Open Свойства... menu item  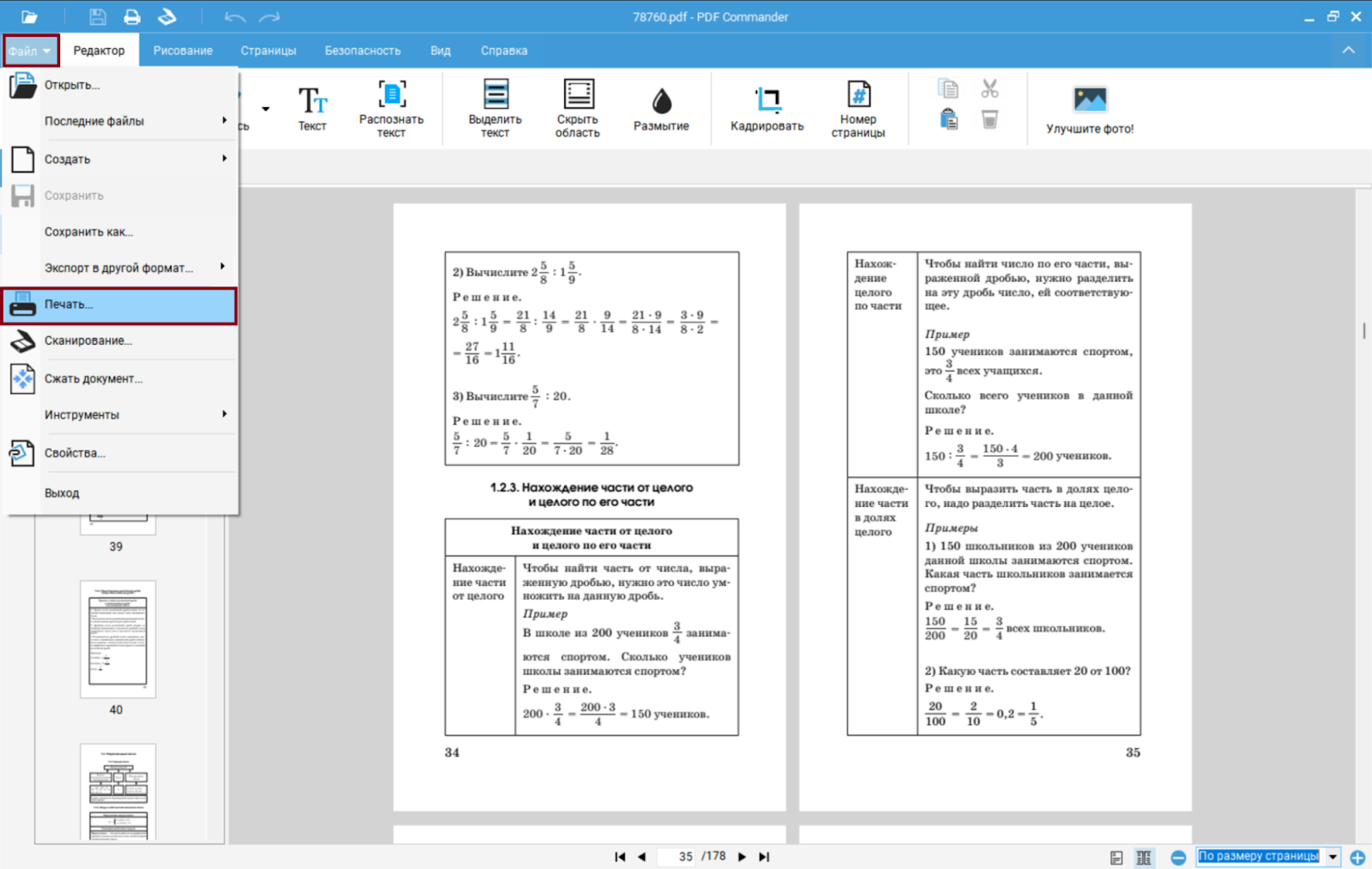point(120,453)
